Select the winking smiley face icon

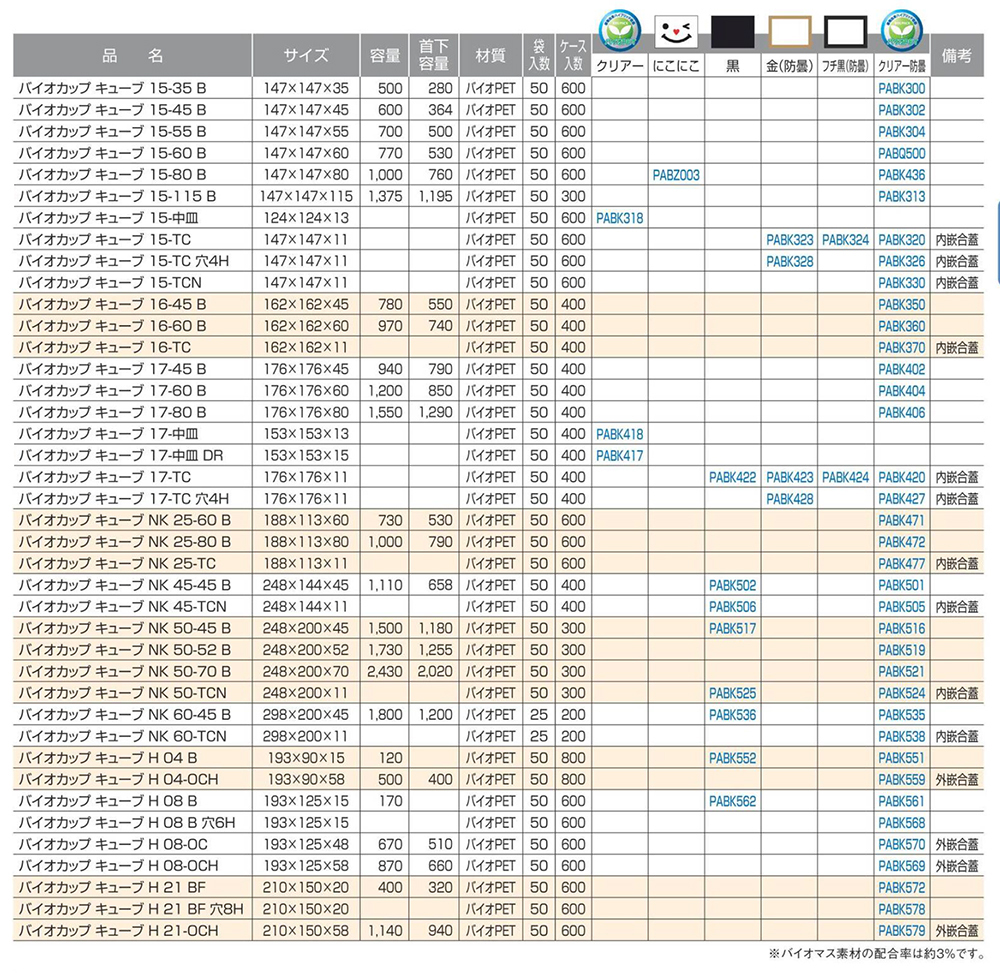pos(676,32)
